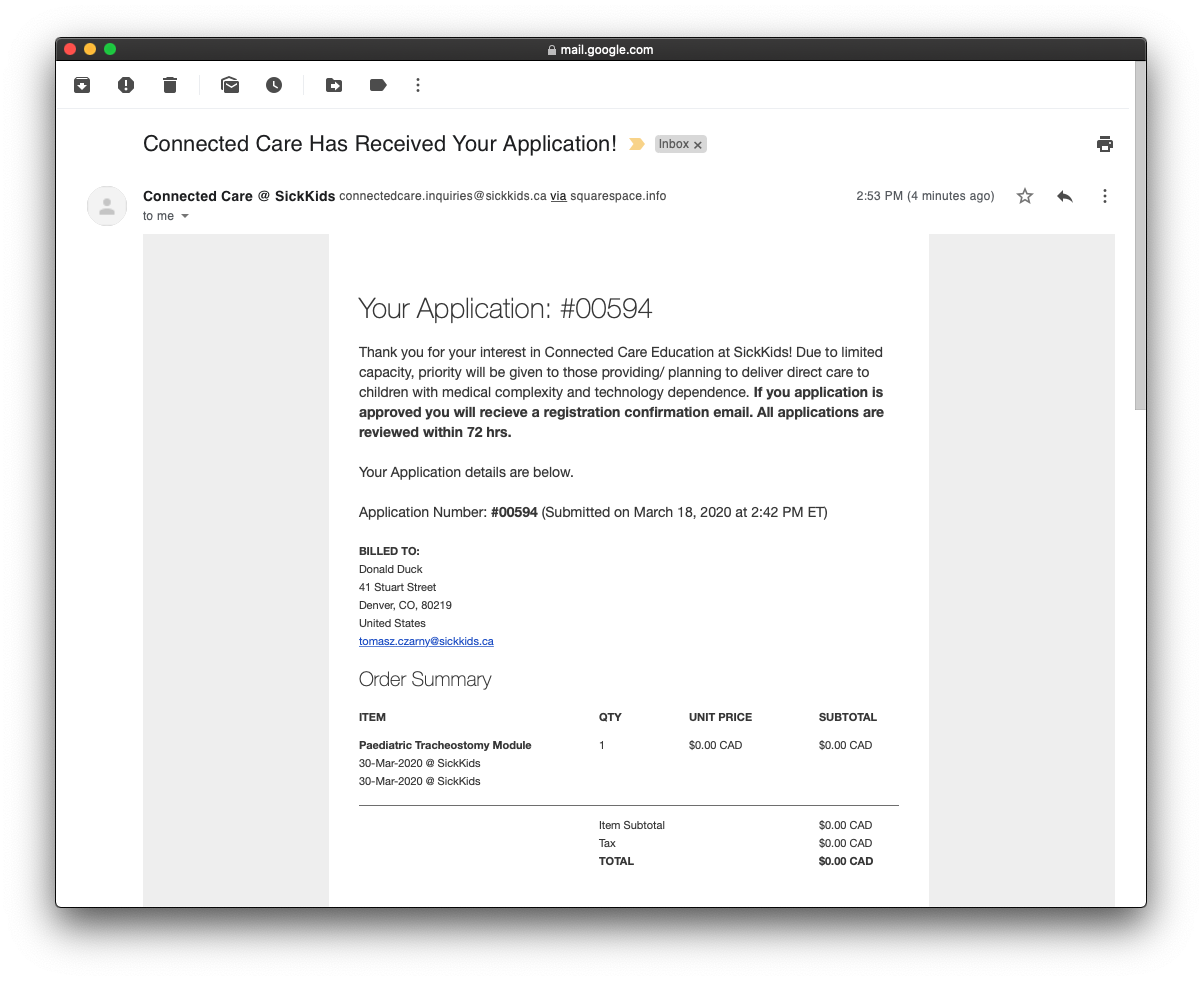Click the TOTAL row label
1202x981 pixels.
click(616, 861)
